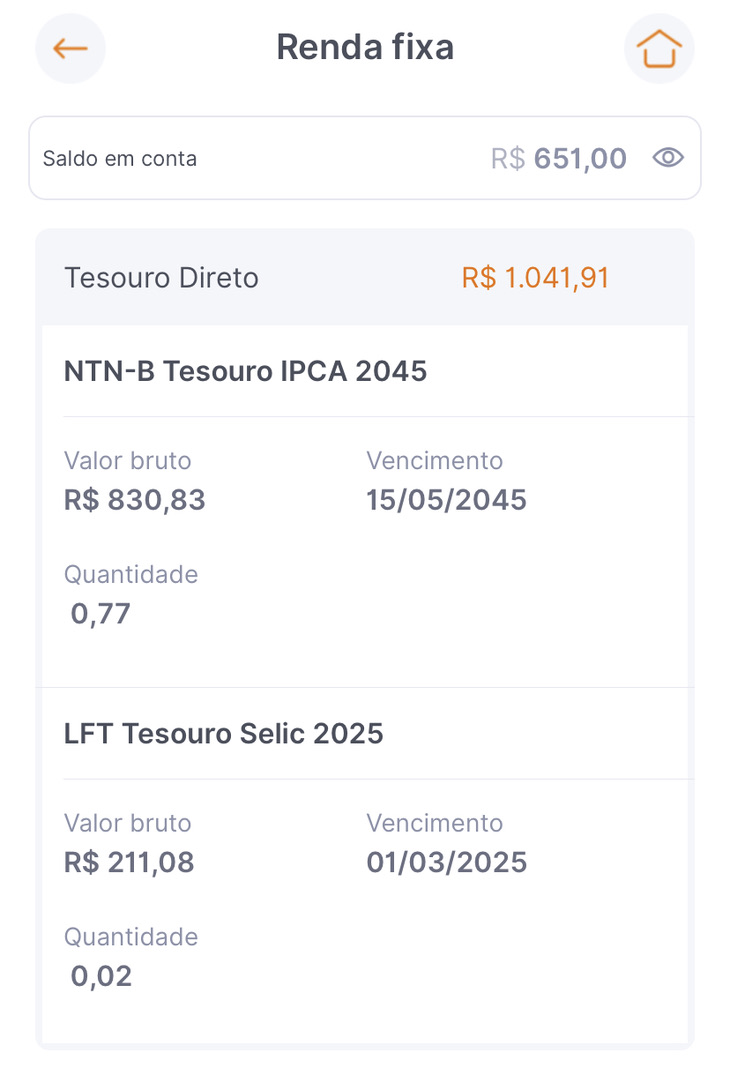Tap the Valor bruto label under Selic 2025
The image size is (730, 1075).
pos(127,823)
